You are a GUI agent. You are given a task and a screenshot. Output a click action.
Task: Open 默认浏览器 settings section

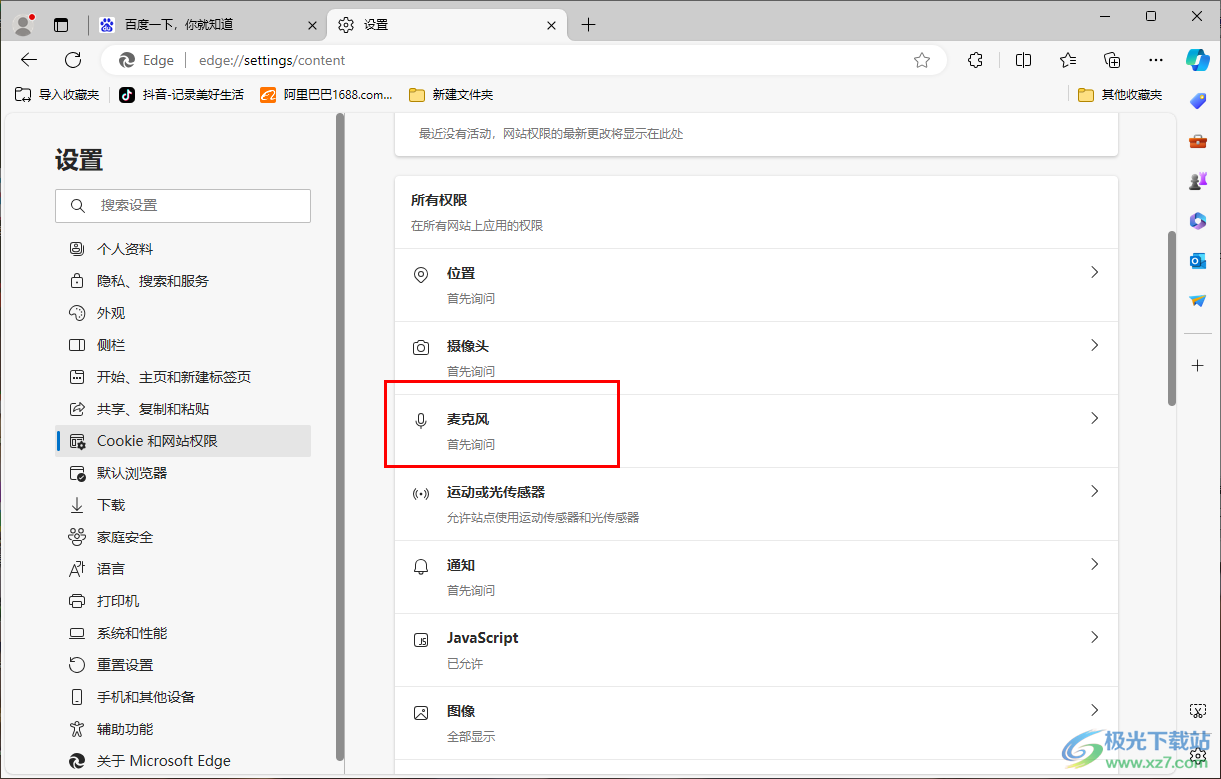pyautogui.click(x=183, y=473)
